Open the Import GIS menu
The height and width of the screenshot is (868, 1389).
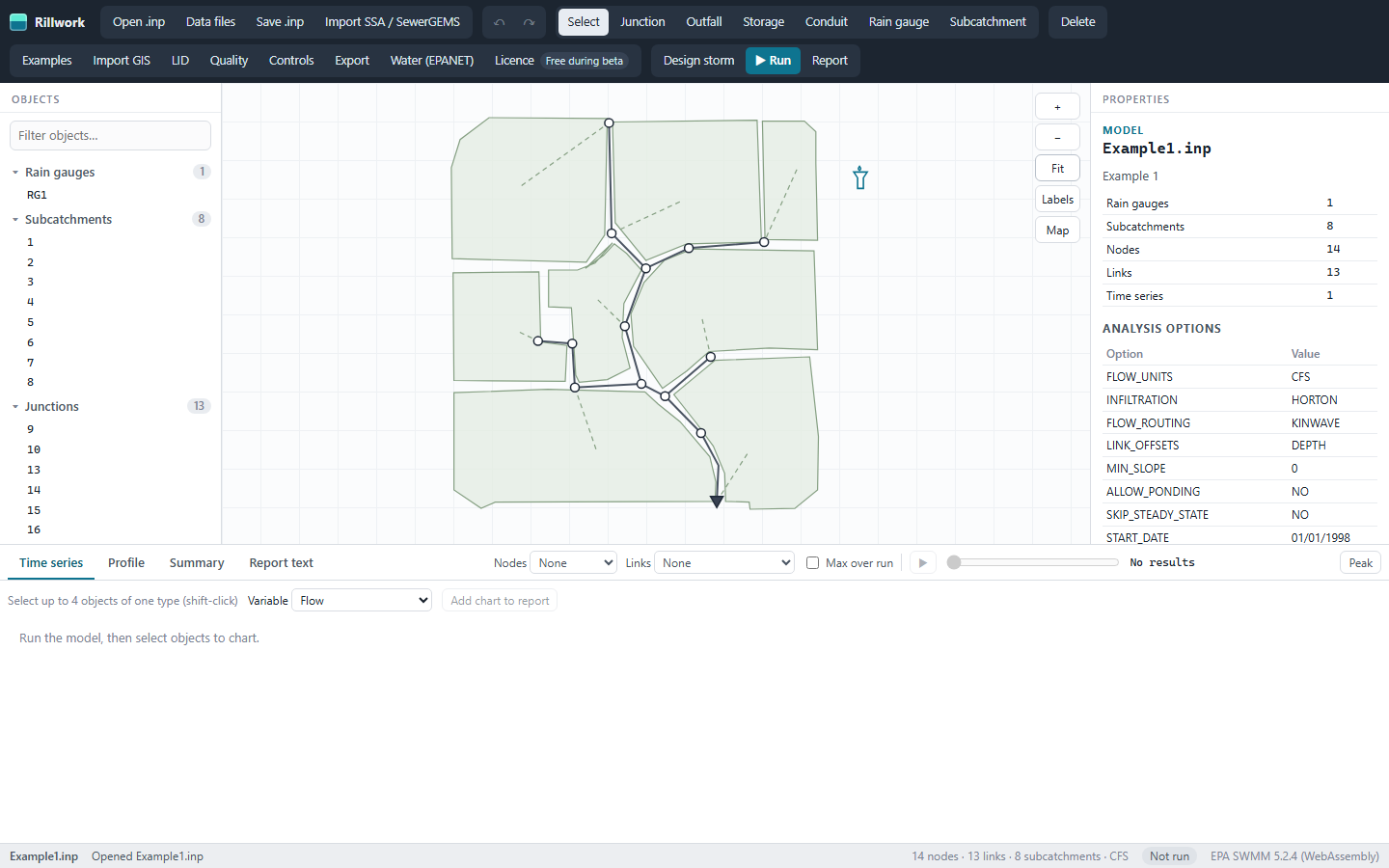click(x=122, y=61)
